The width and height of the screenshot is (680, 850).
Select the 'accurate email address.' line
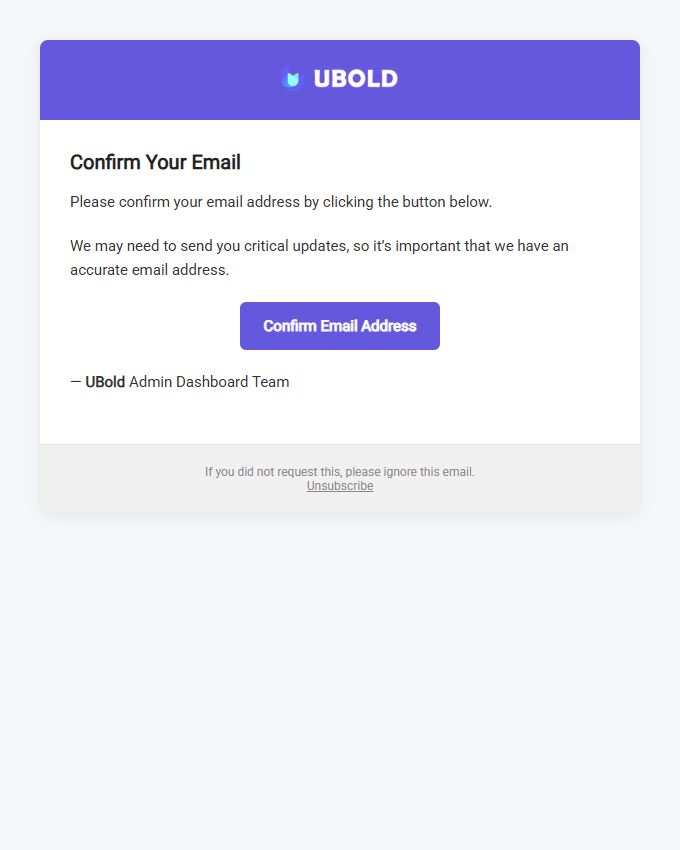149,270
